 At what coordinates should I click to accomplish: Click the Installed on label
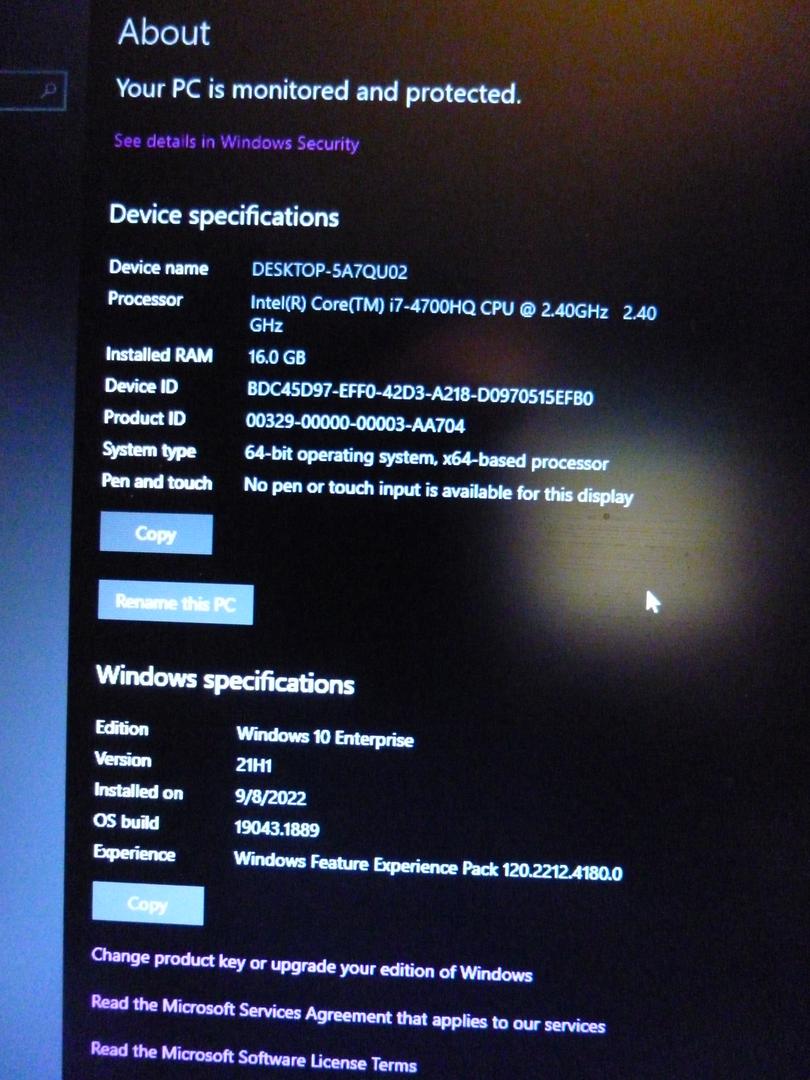138,791
